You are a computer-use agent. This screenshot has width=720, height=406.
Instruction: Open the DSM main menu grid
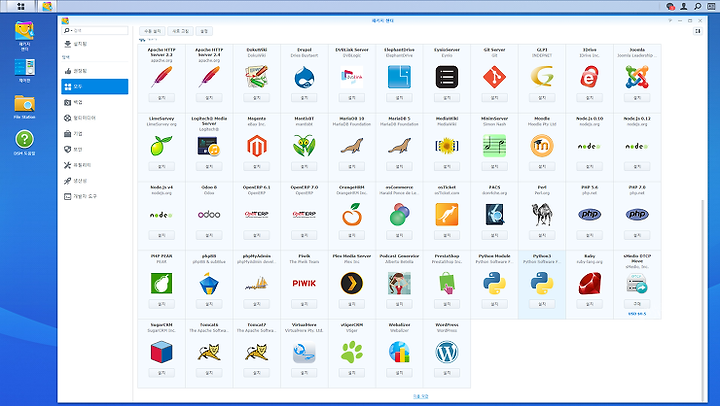21,6
